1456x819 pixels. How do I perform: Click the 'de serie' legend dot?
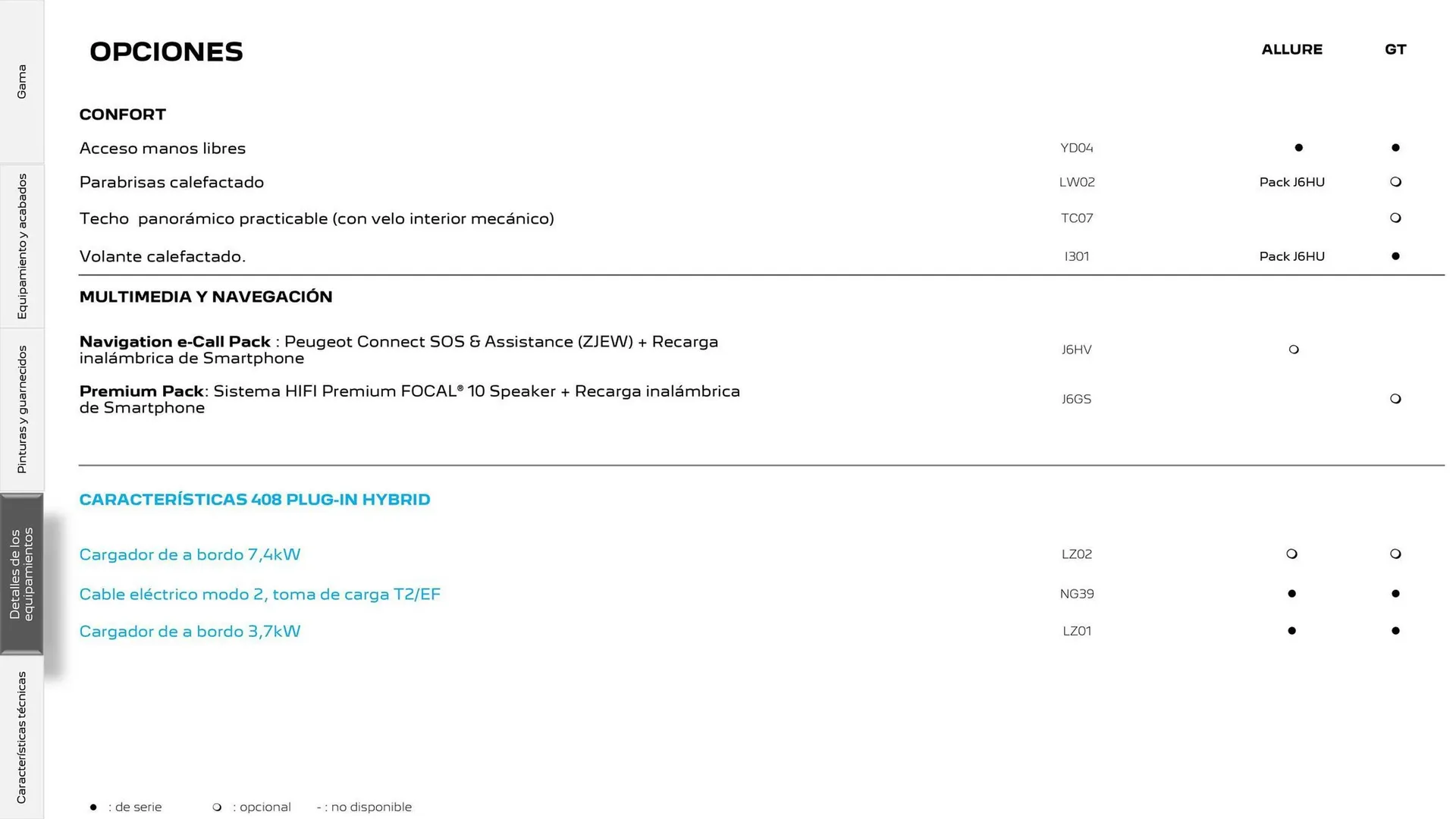(x=93, y=808)
